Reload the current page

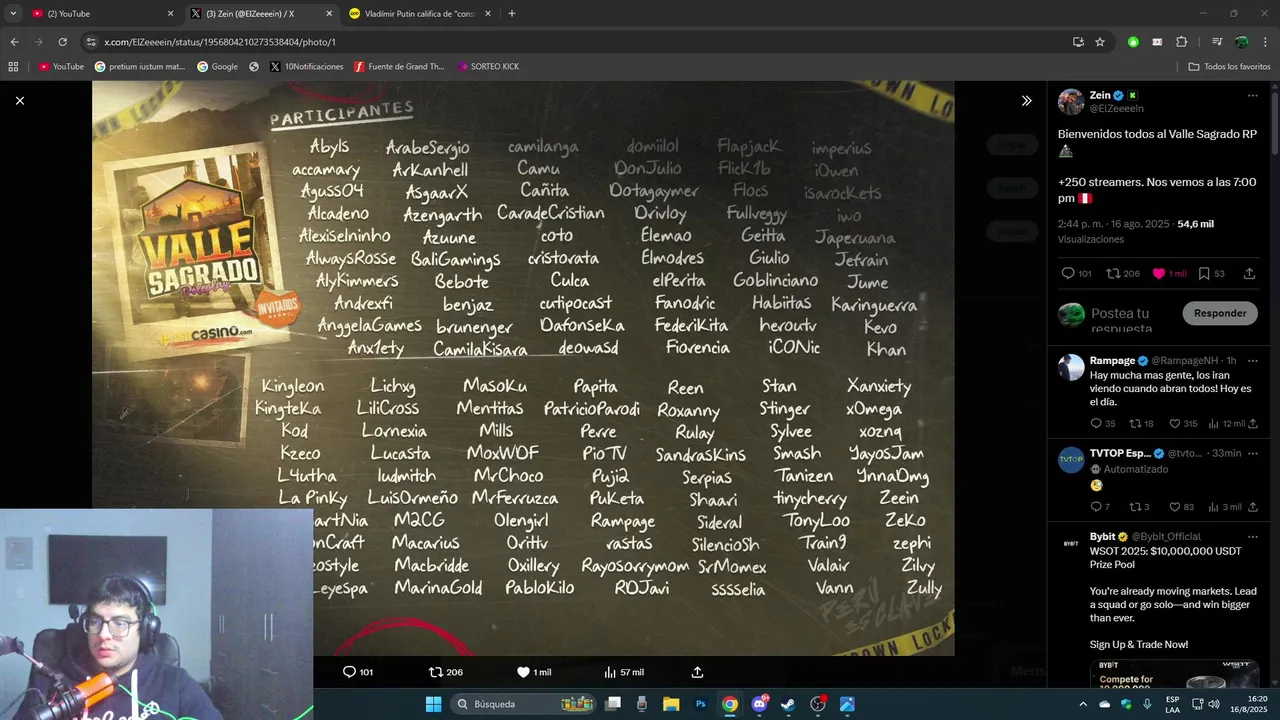62,42
